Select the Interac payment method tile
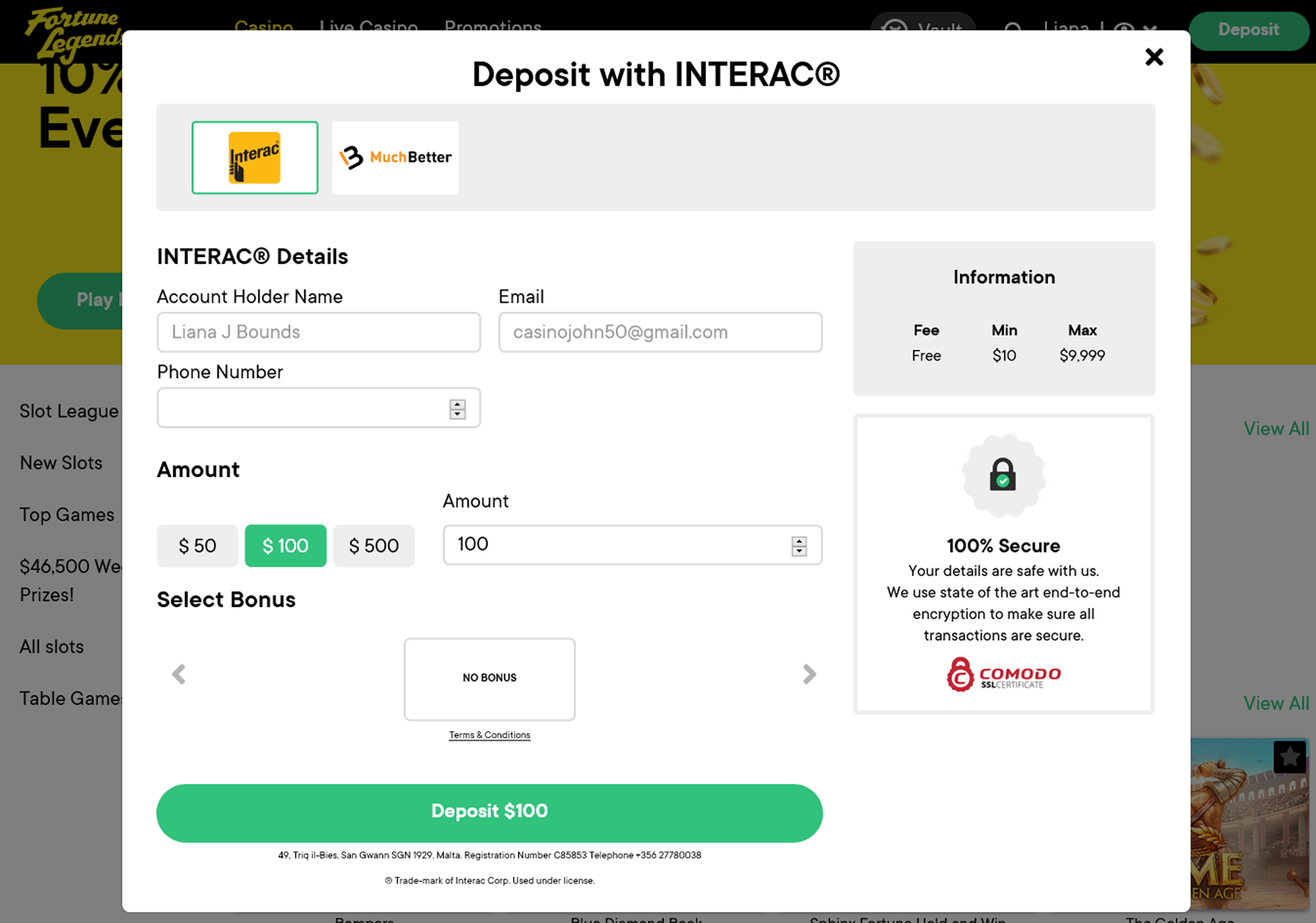 point(255,158)
